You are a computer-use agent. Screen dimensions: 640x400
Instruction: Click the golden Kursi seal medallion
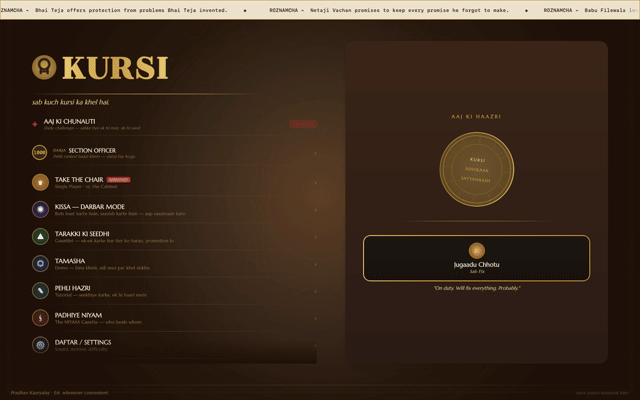[476, 169]
